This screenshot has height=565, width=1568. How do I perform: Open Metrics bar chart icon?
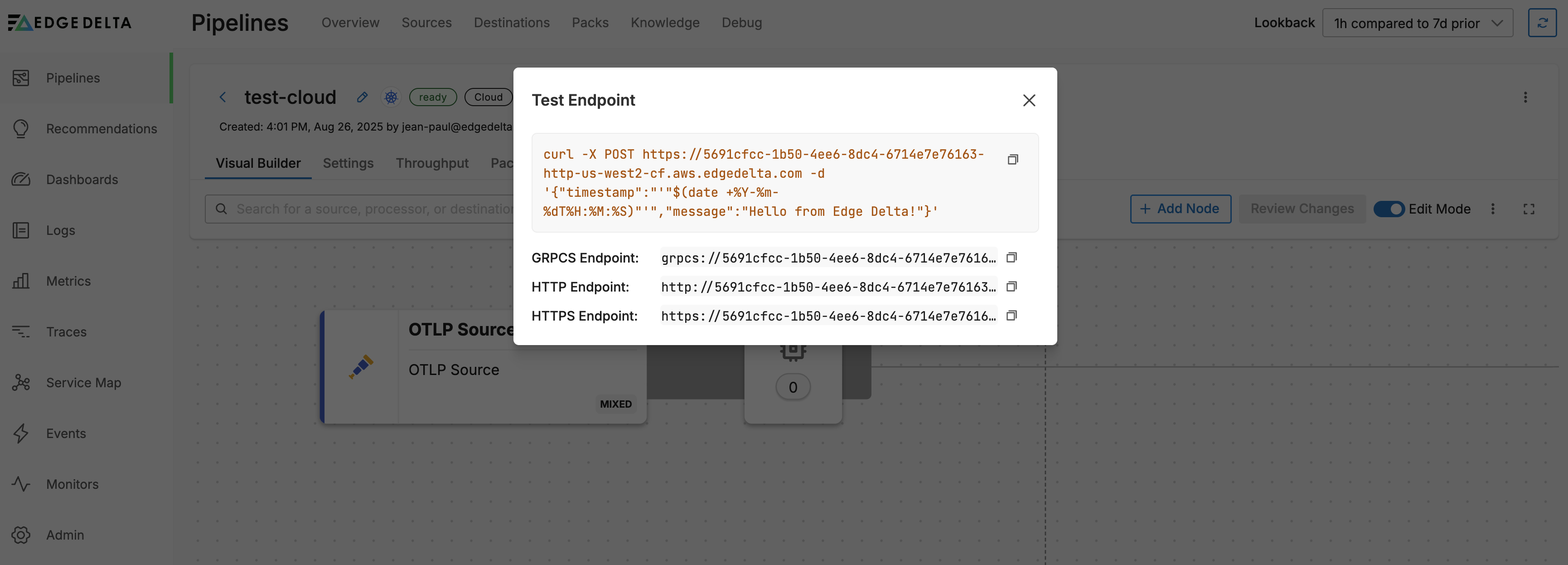pos(21,281)
